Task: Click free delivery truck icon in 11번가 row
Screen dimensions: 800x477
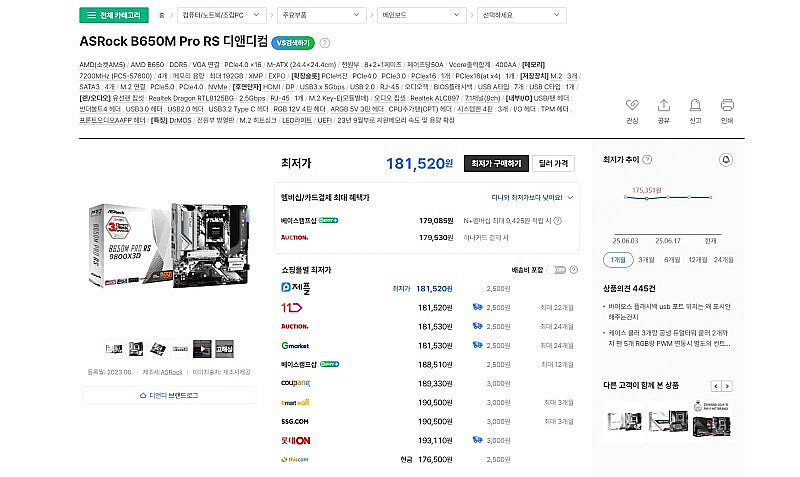Action: click(477, 307)
